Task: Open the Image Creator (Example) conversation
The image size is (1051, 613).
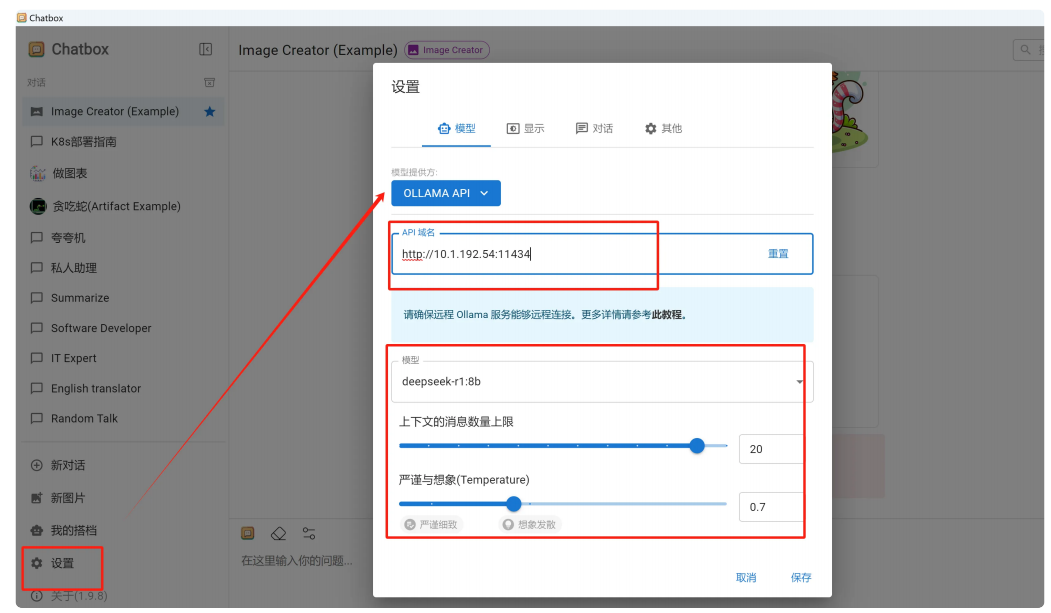Action: point(123,111)
